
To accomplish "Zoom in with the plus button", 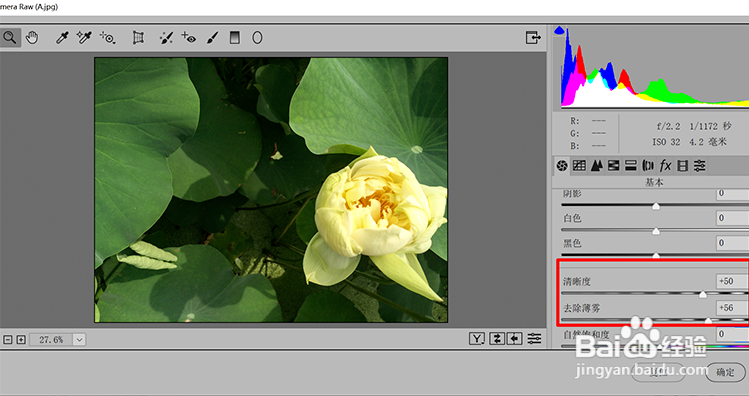I will click(x=21, y=340).
